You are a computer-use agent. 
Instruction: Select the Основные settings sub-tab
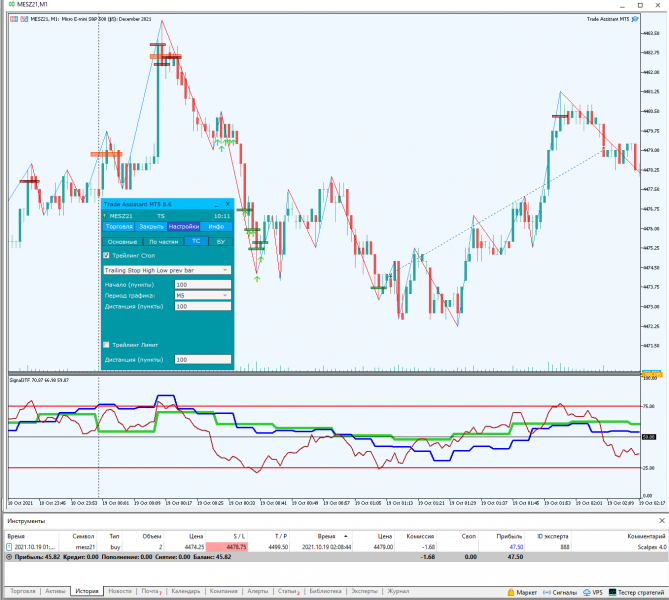[122, 242]
